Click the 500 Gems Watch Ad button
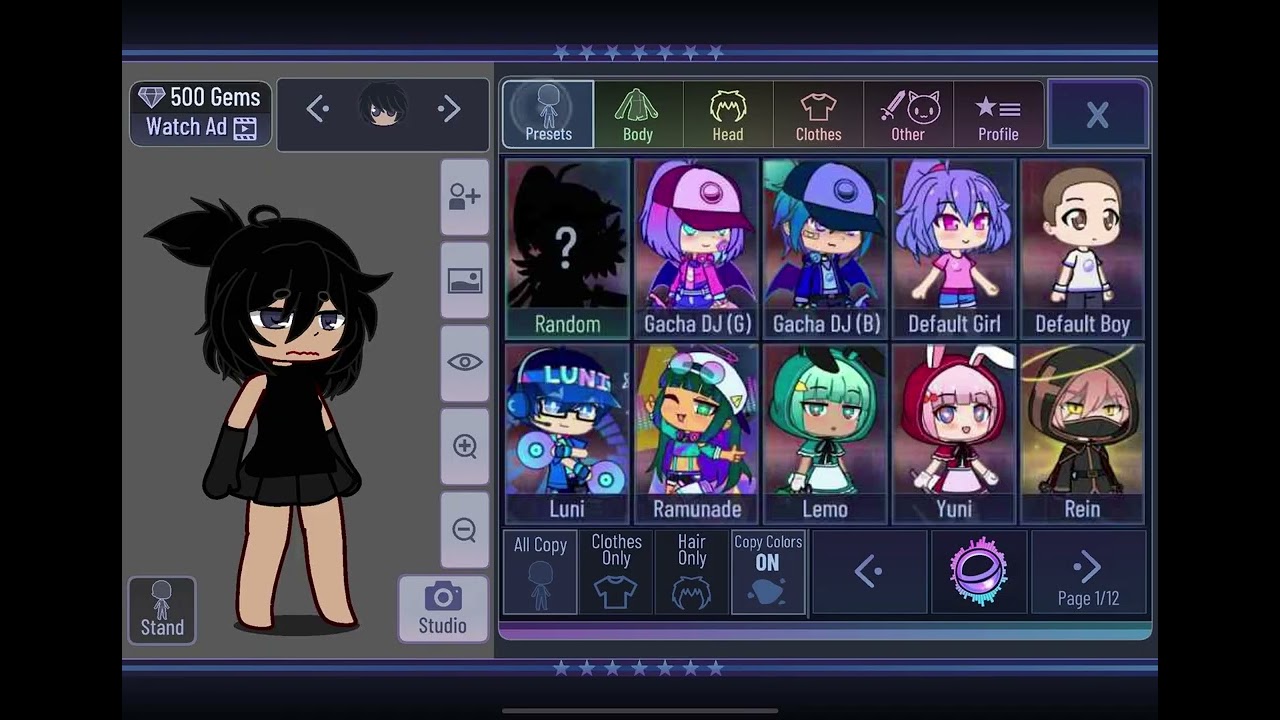 [200, 113]
